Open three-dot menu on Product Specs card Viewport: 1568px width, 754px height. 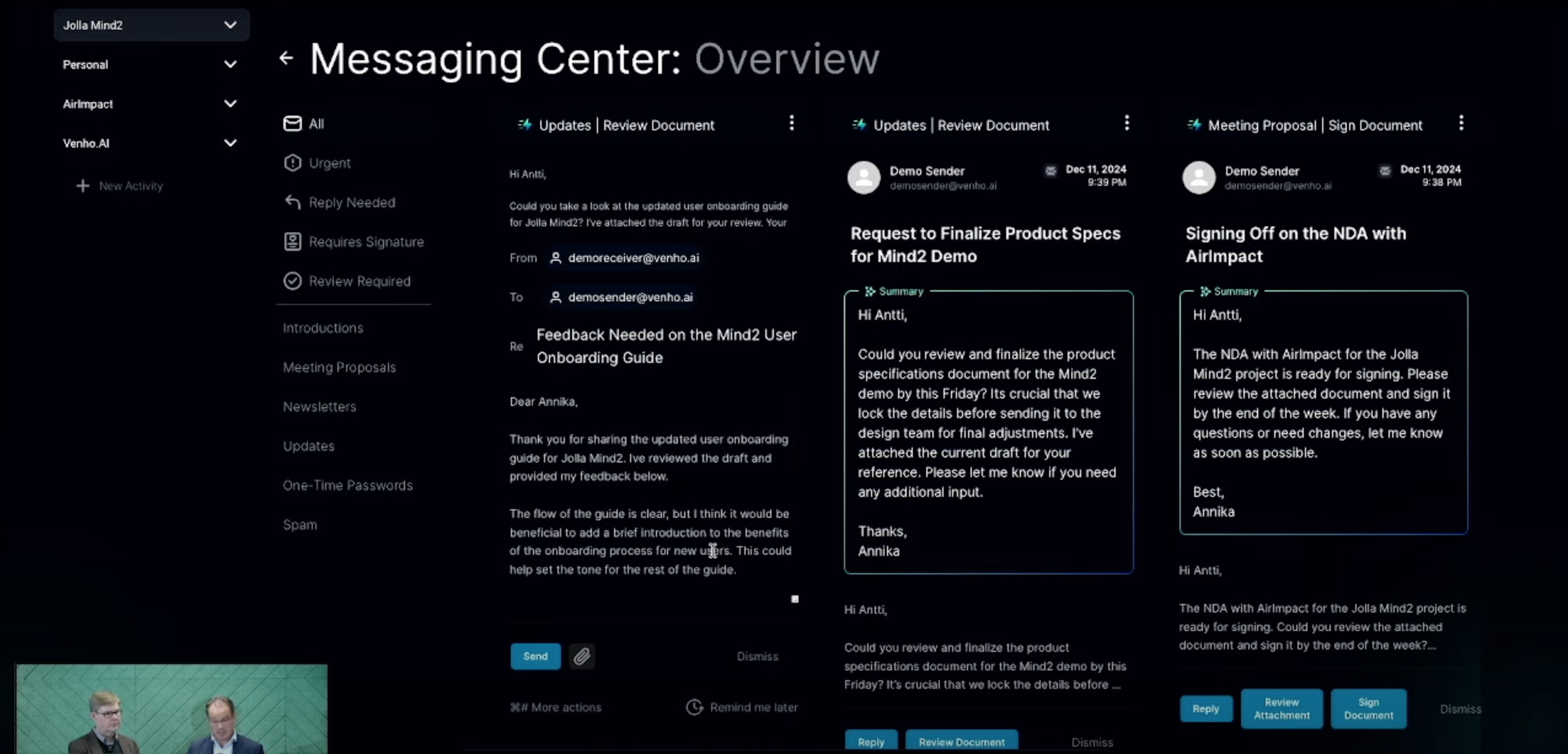click(1127, 123)
